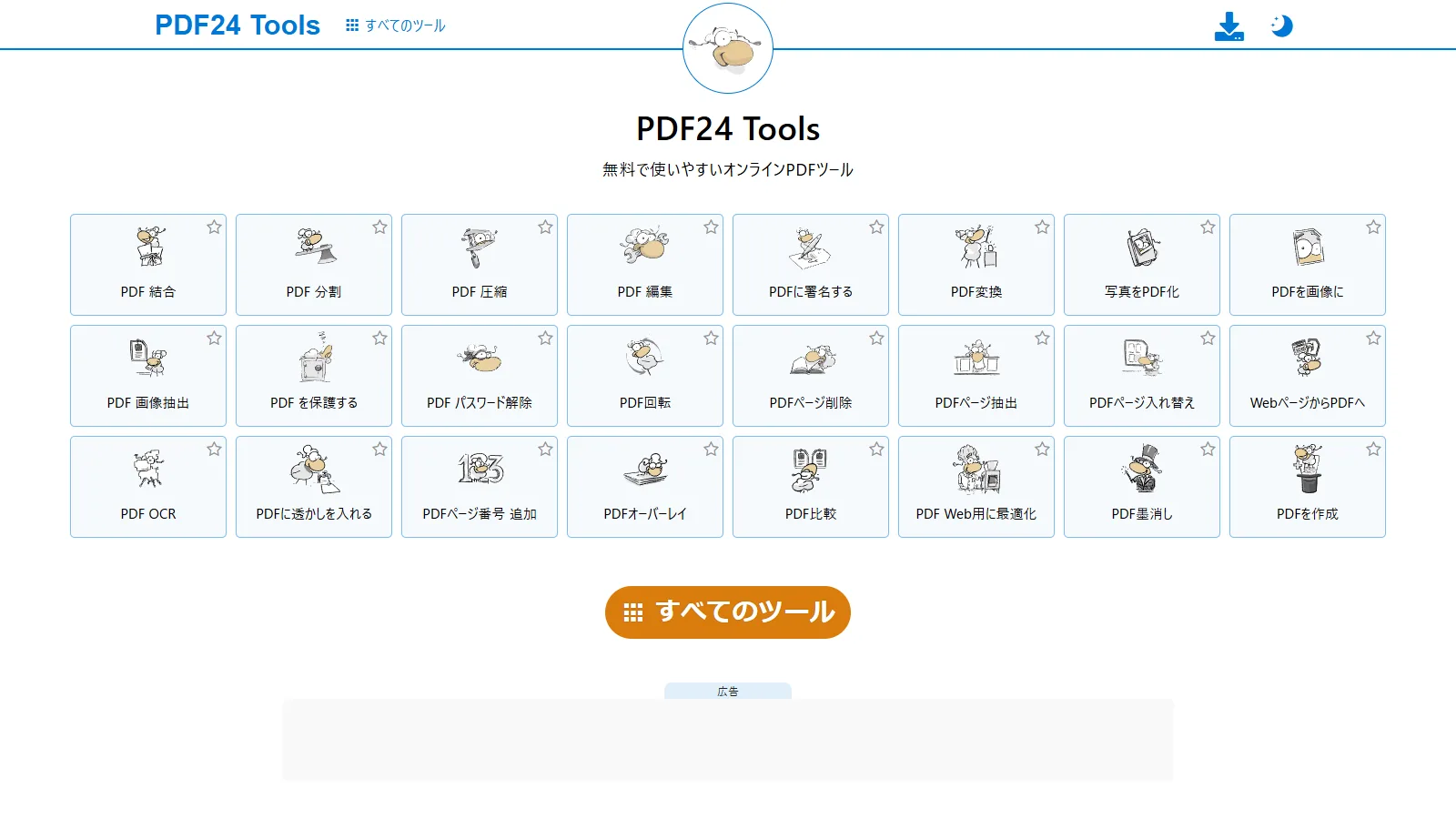1456x819 pixels.
Task: Favorite 写真をPDF化 with its star
Action: [1208, 227]
